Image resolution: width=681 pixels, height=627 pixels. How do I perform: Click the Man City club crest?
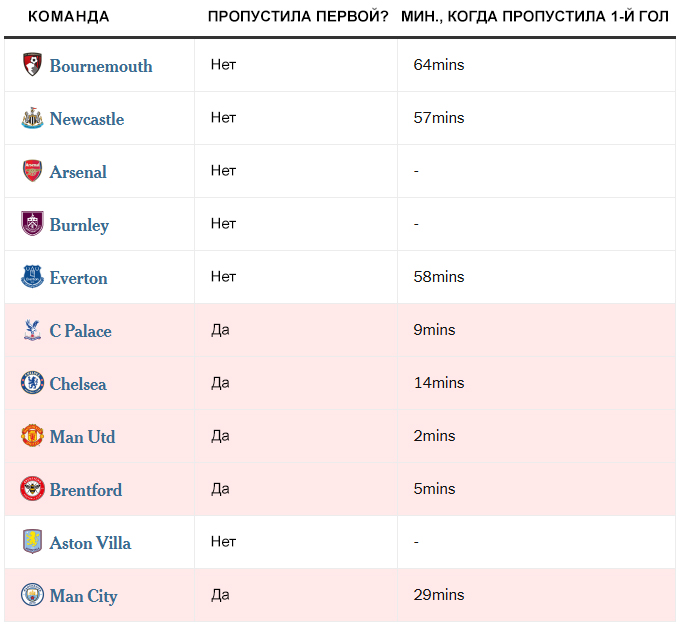pyautogui.click(x=32, y=594)
